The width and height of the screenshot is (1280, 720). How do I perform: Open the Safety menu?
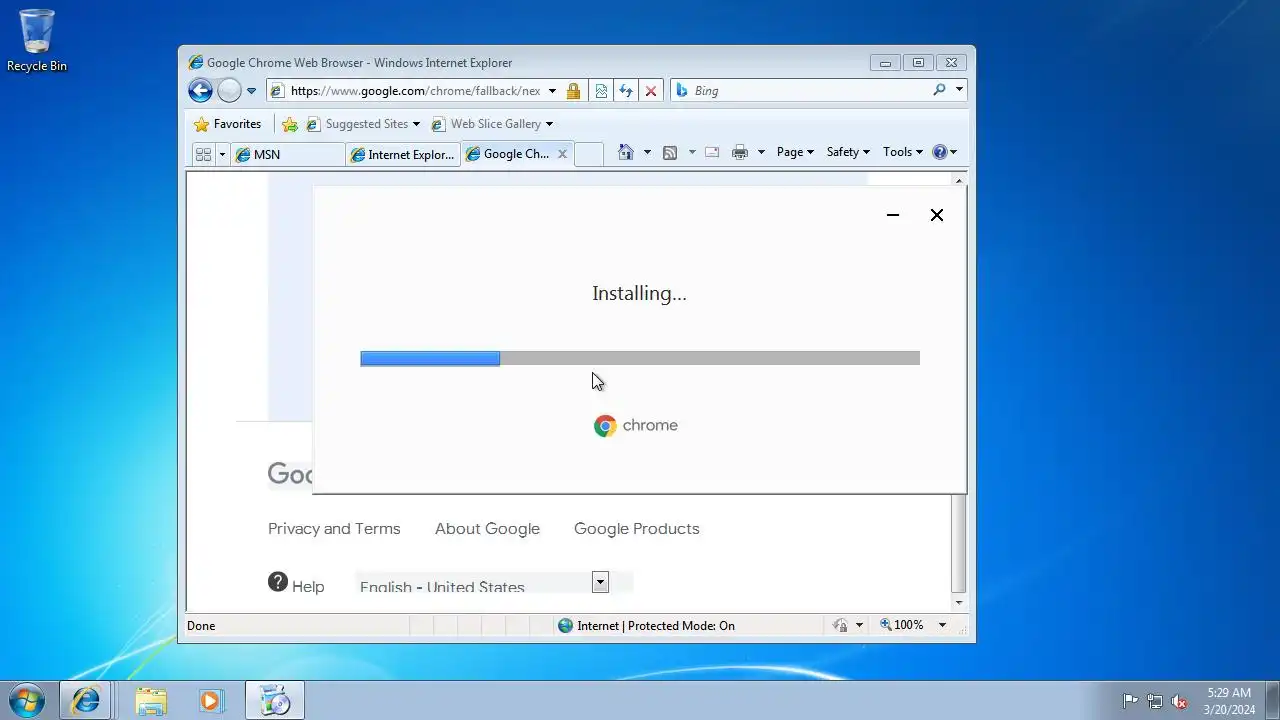coord(848,152)
